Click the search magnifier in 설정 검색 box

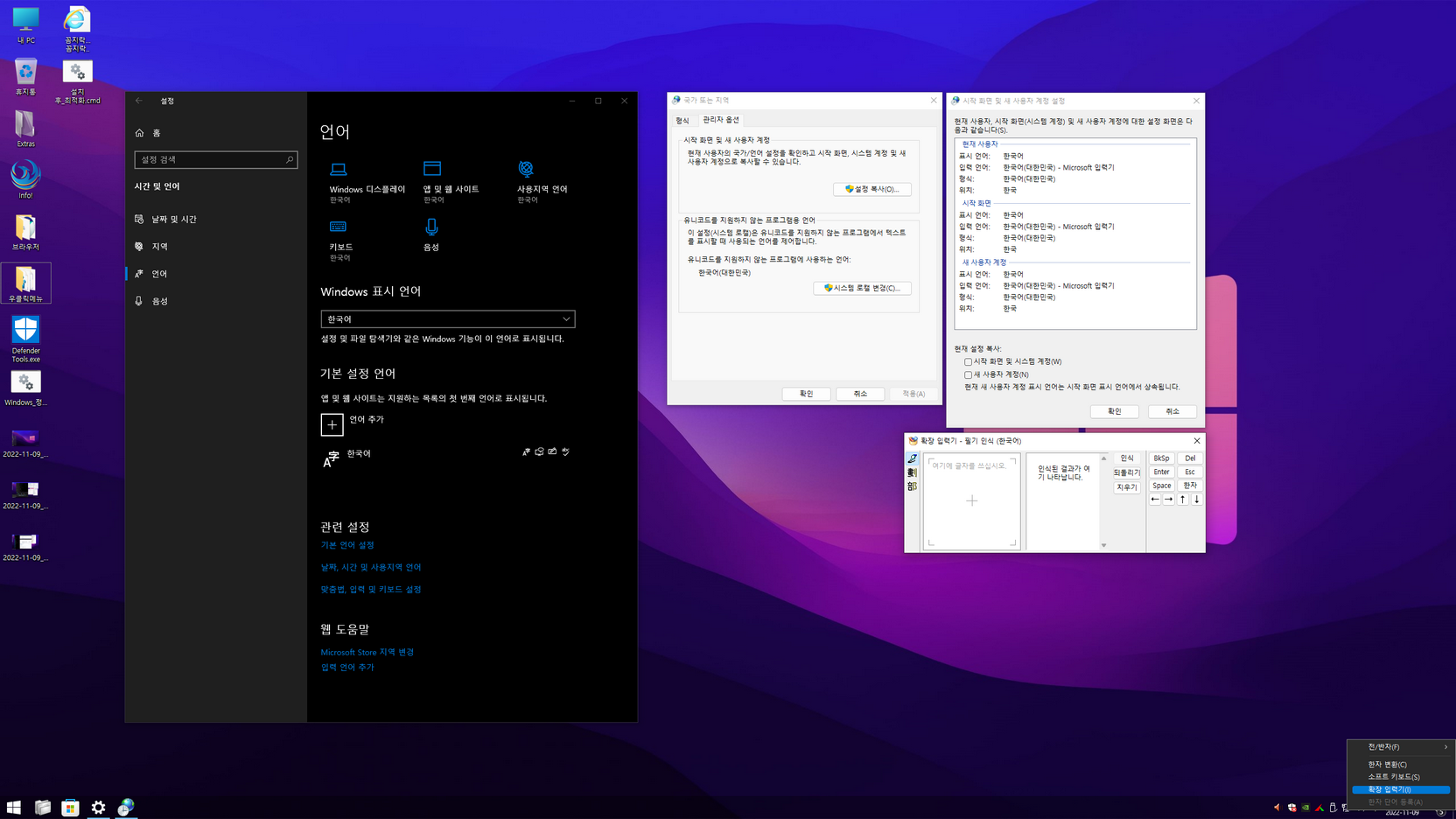click(290, 159)
